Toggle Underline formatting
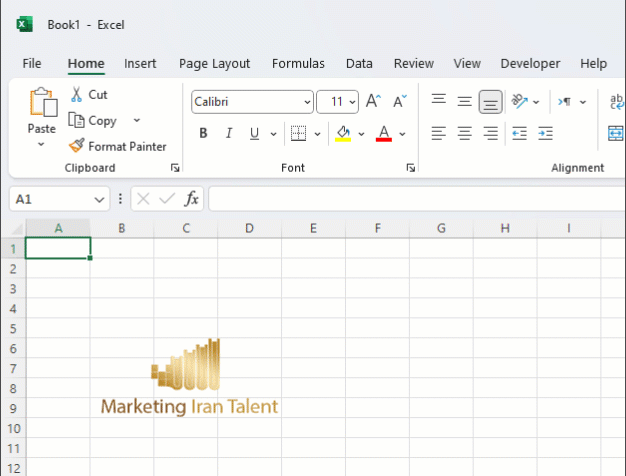Viewport: 626px width, 476px height. (254, 133)
